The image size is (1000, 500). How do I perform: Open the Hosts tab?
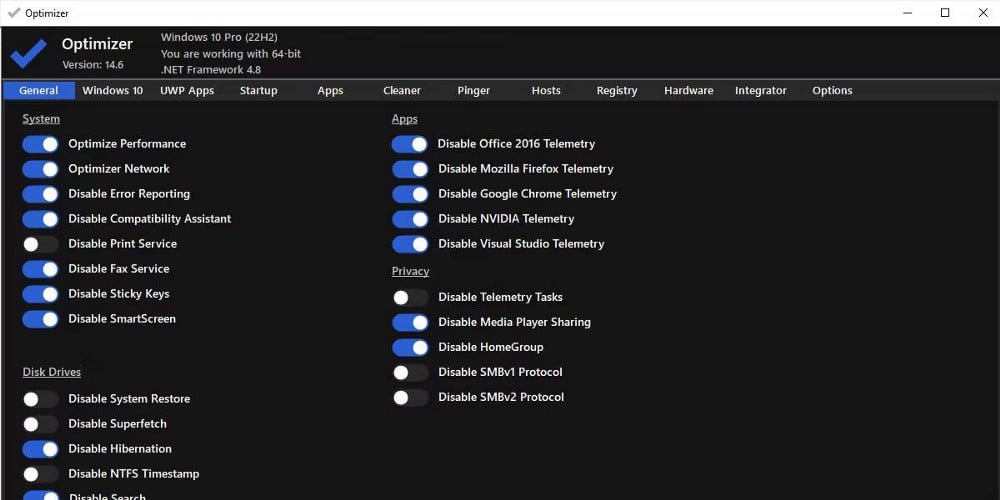tap(546, 91)
